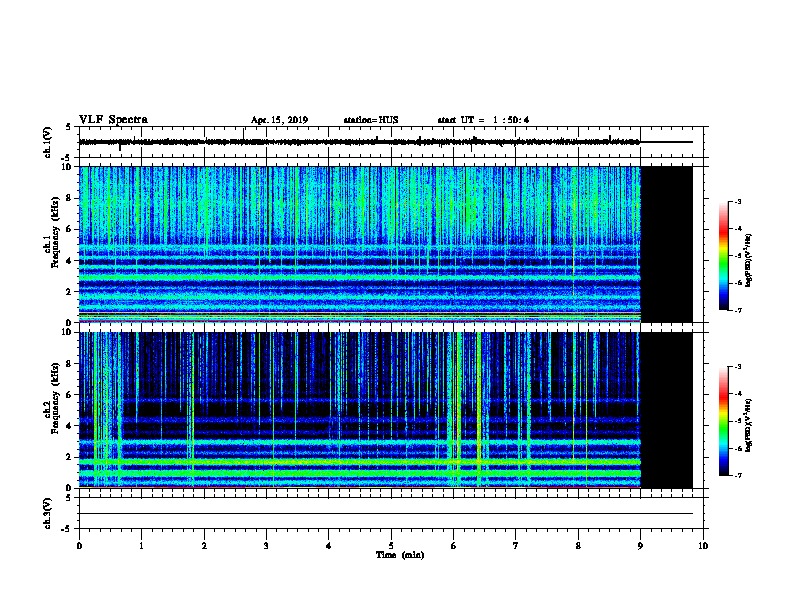Click the log(PSD) label beside ch.2 color bar
Screen dimensions: 792x612
point(749,425)
